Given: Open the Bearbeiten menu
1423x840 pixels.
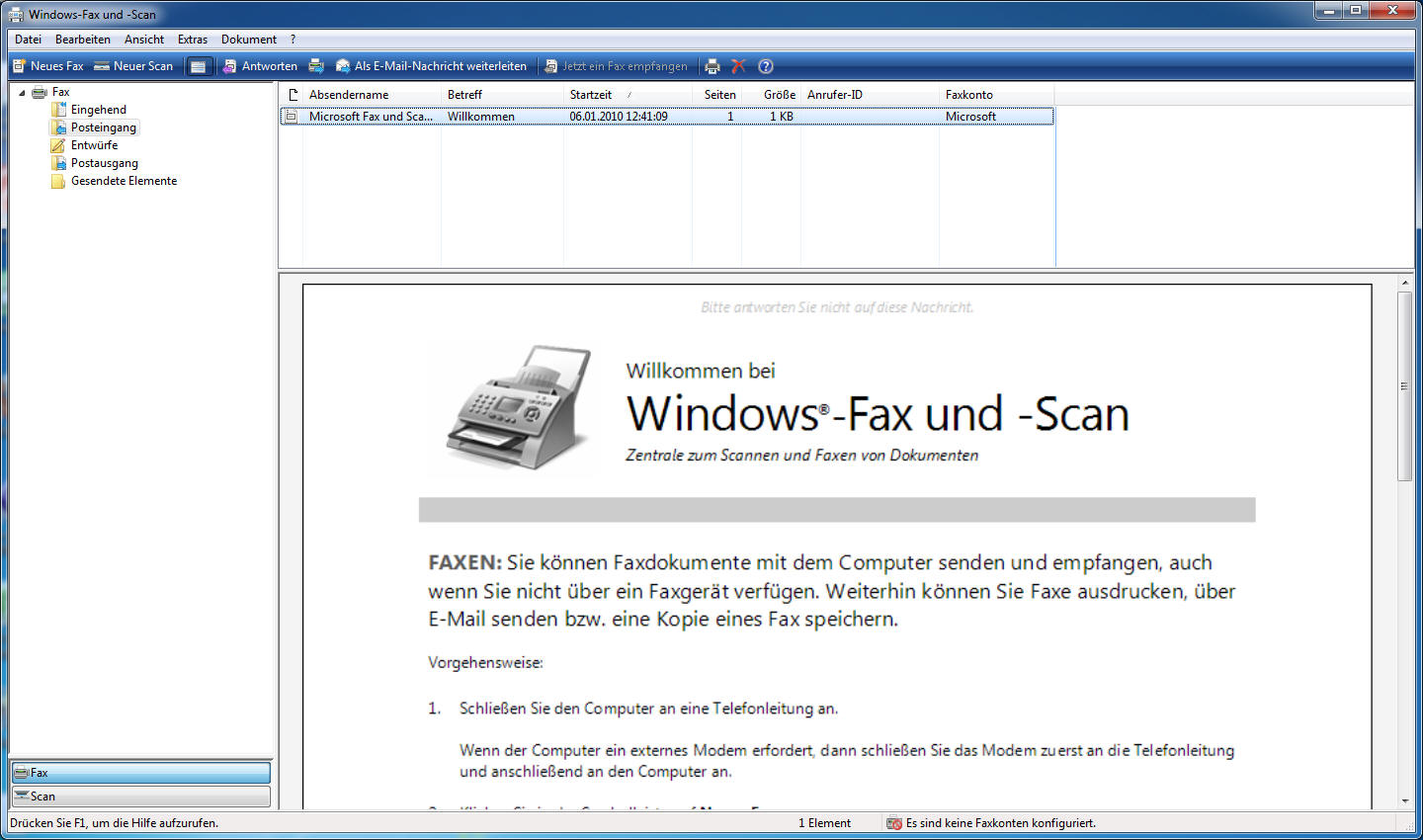Looking at the screenshot, I should click(x=83, y=40).
